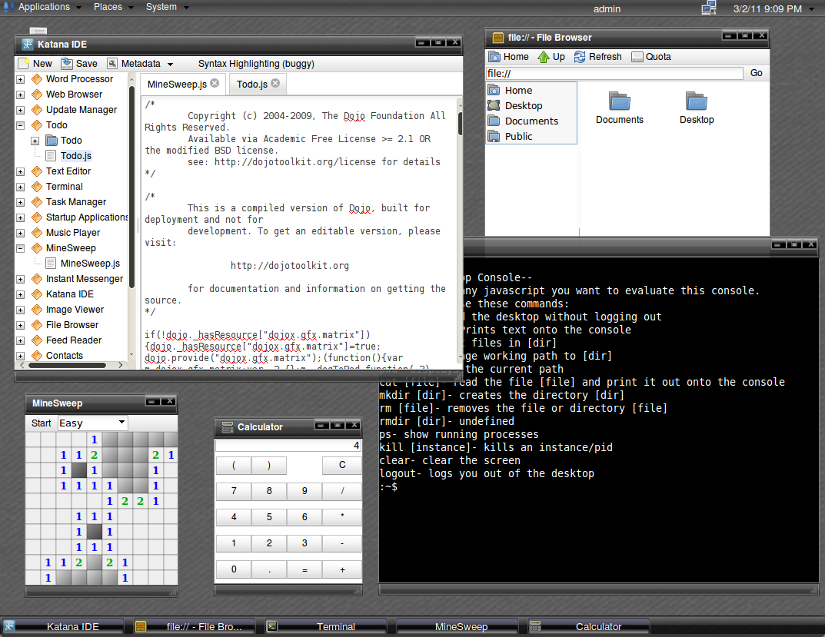Open the Desktop folder icon in File Browser pane
The width and height of the screenshot is (825, 637).
pyautogui.click(x=697, y=100)
